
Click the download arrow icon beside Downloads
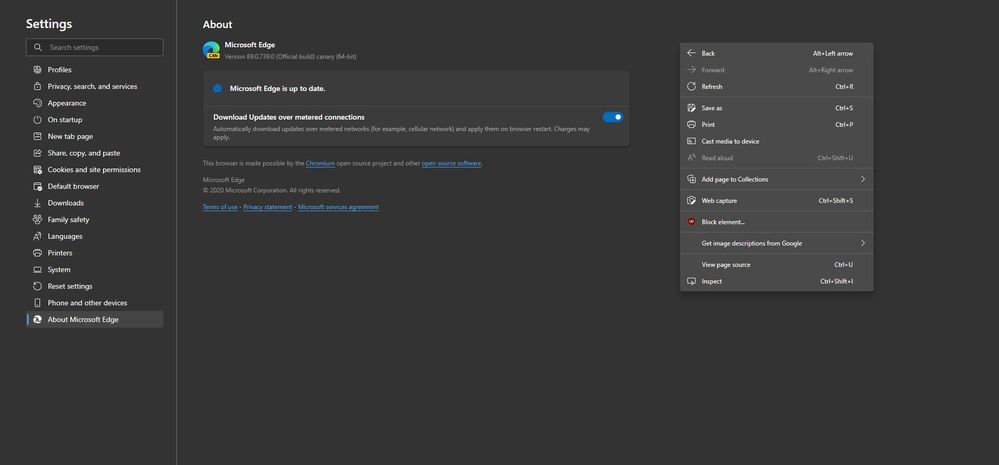pyautogui.click(x=37, y=203)
